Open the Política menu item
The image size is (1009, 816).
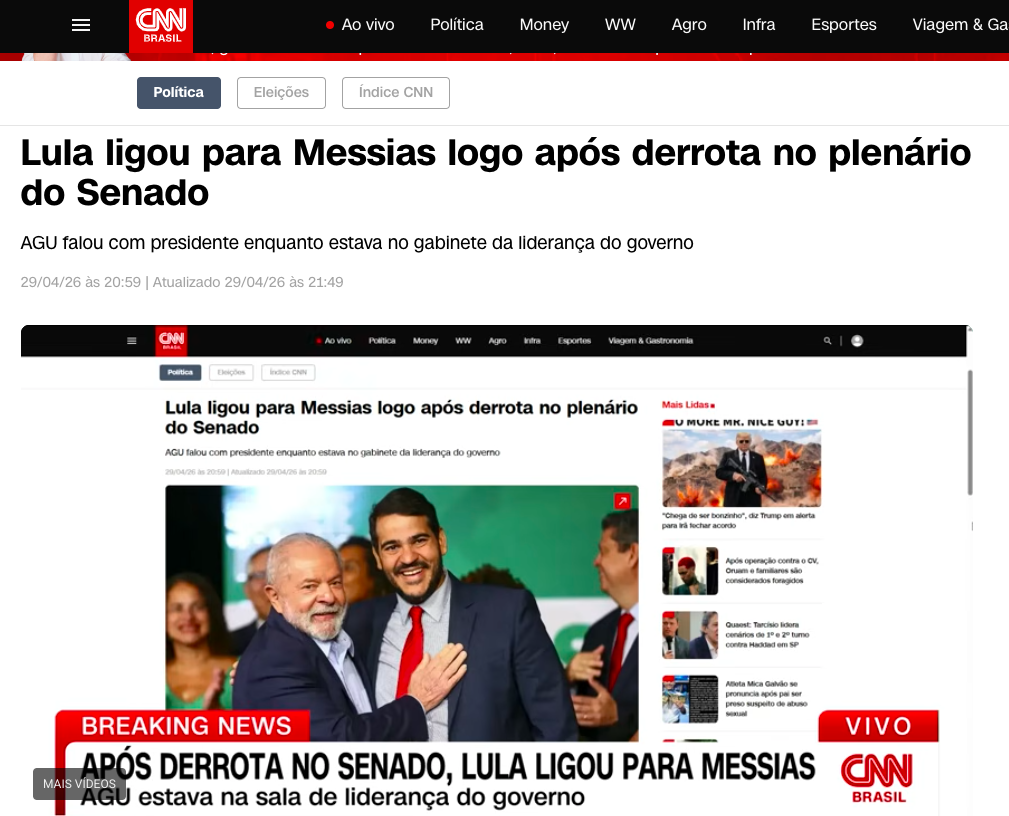click(457, 25)
